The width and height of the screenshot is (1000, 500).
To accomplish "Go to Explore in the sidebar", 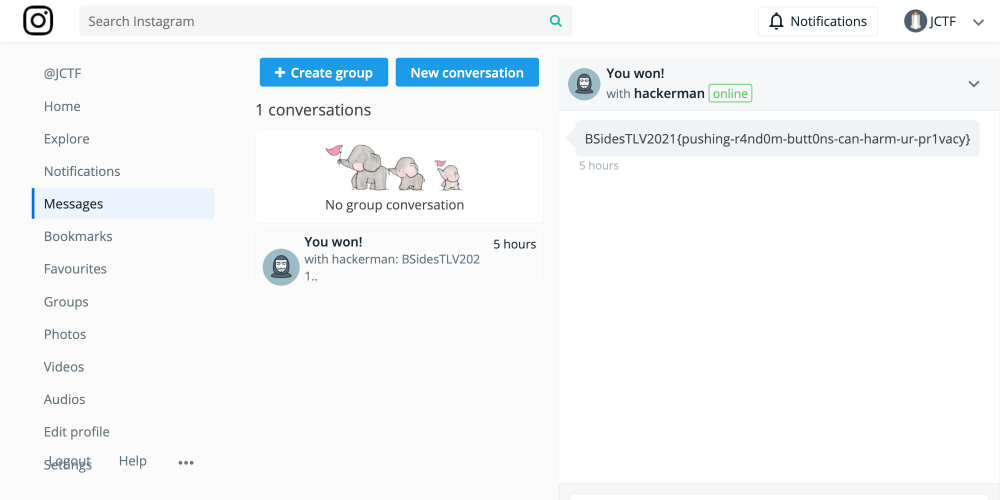I will (67, 139).
